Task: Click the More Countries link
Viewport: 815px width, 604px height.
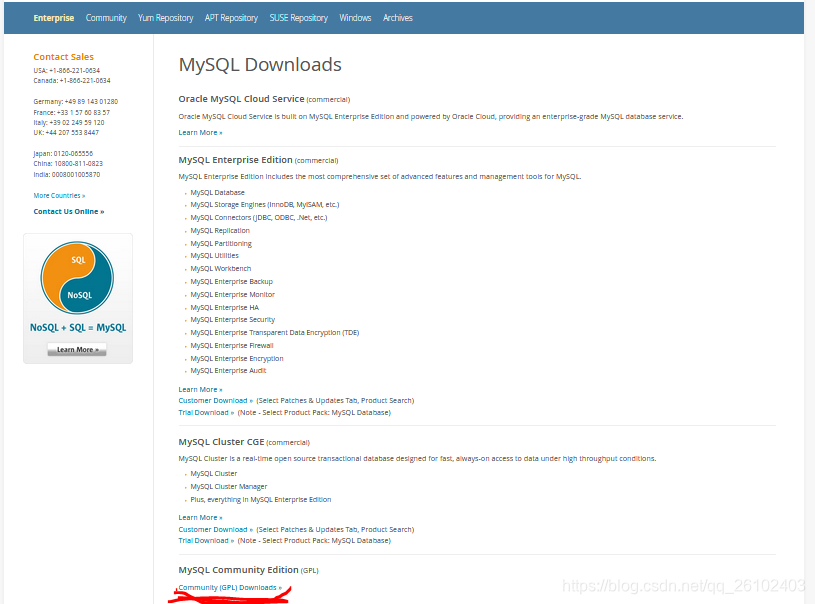Action: [x=59, y=195]
